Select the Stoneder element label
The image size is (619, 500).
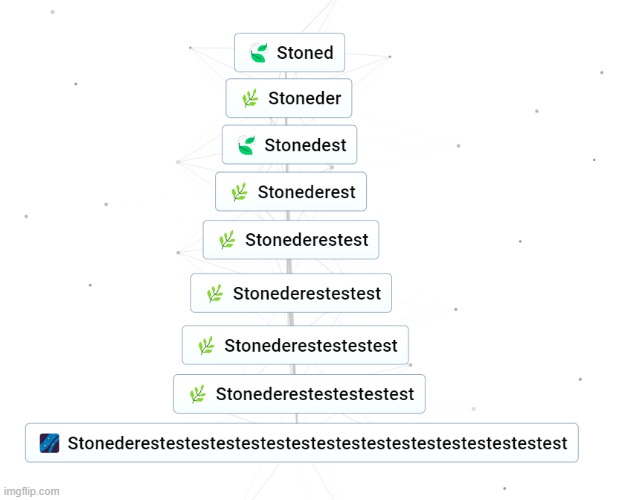[304, 99]
